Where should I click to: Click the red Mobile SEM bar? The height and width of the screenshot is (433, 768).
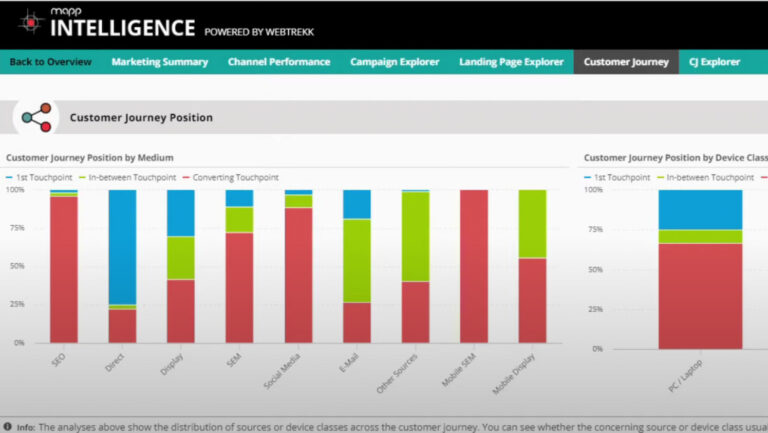474,266
